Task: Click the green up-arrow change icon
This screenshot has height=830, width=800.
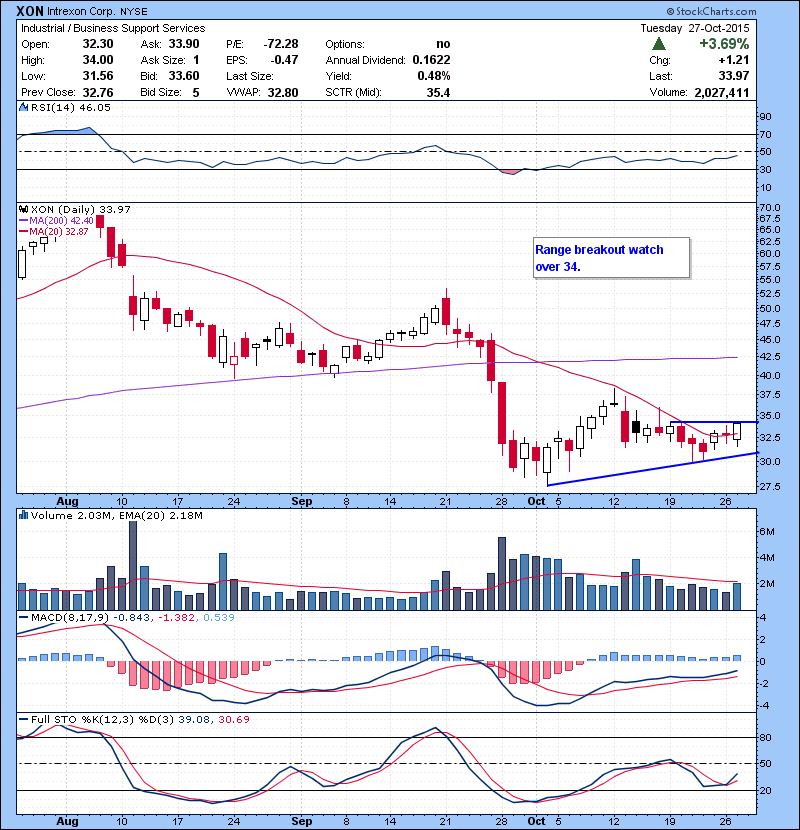Action: 659,43
